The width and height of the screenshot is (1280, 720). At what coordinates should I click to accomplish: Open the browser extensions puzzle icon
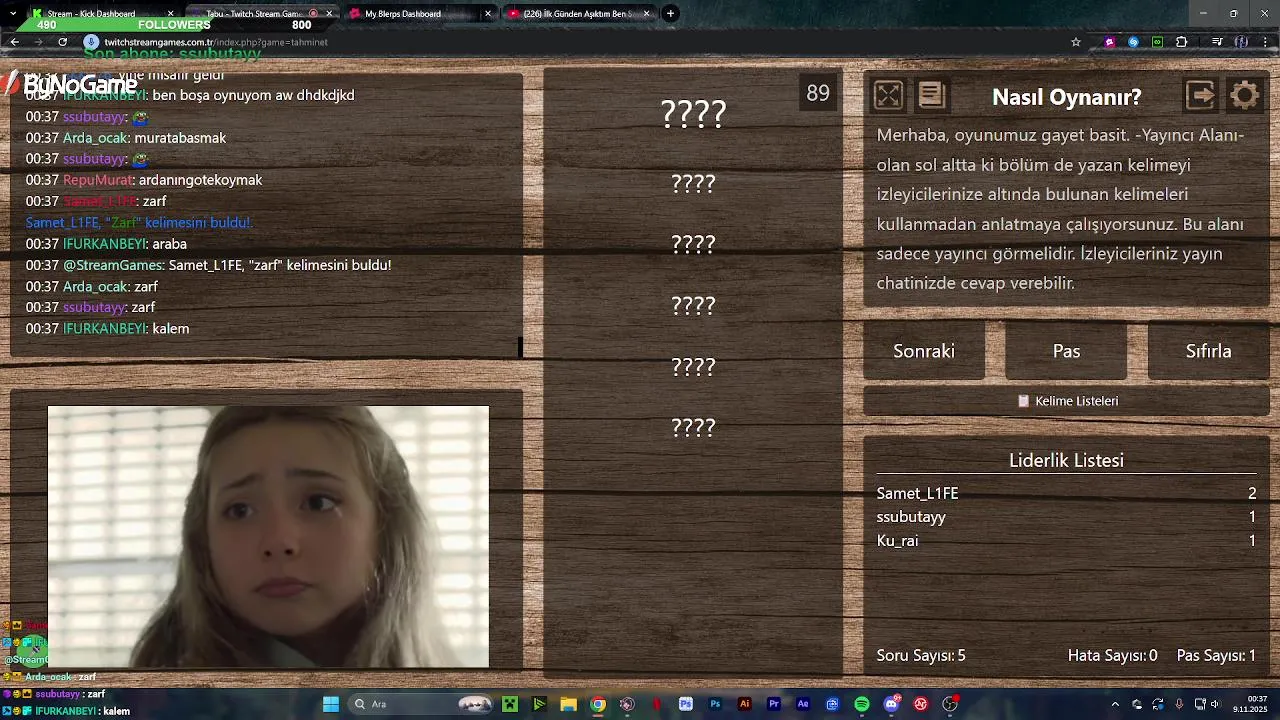pos(1182,42)
